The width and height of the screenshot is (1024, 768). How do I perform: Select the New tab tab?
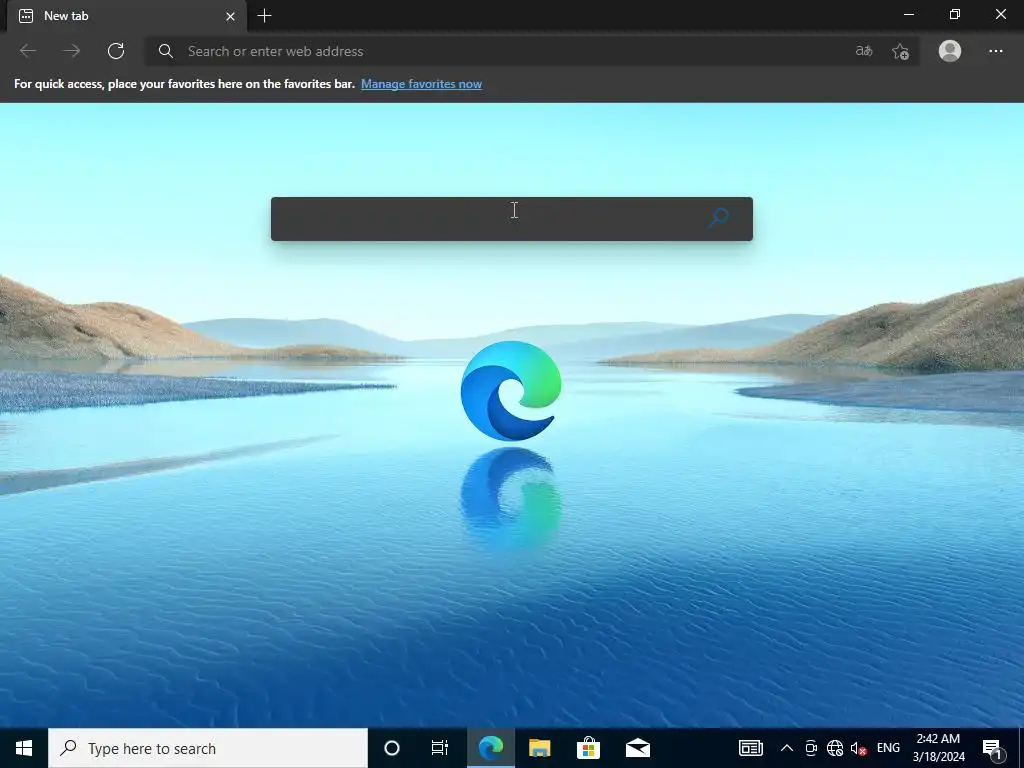tap(127, 16)
